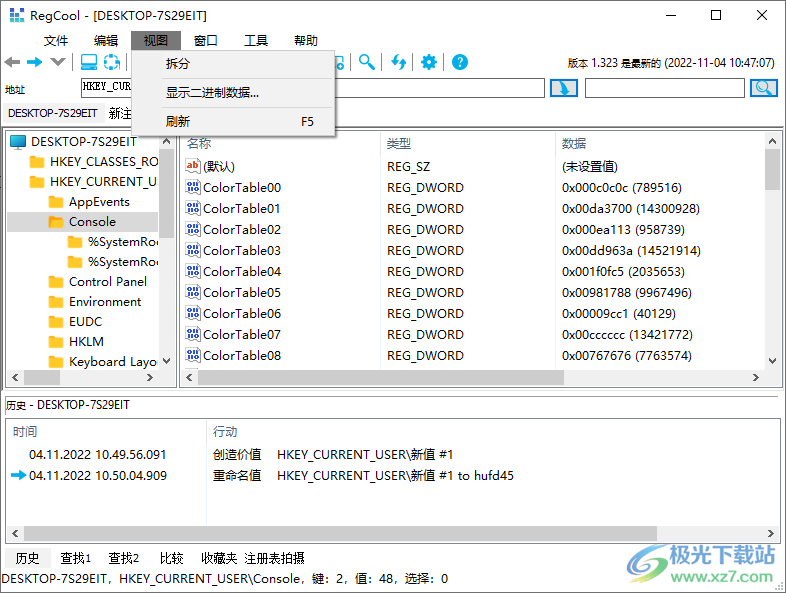Select ColorTable07 value name
Screen dimensions: 786x593
tap(242, 335)
